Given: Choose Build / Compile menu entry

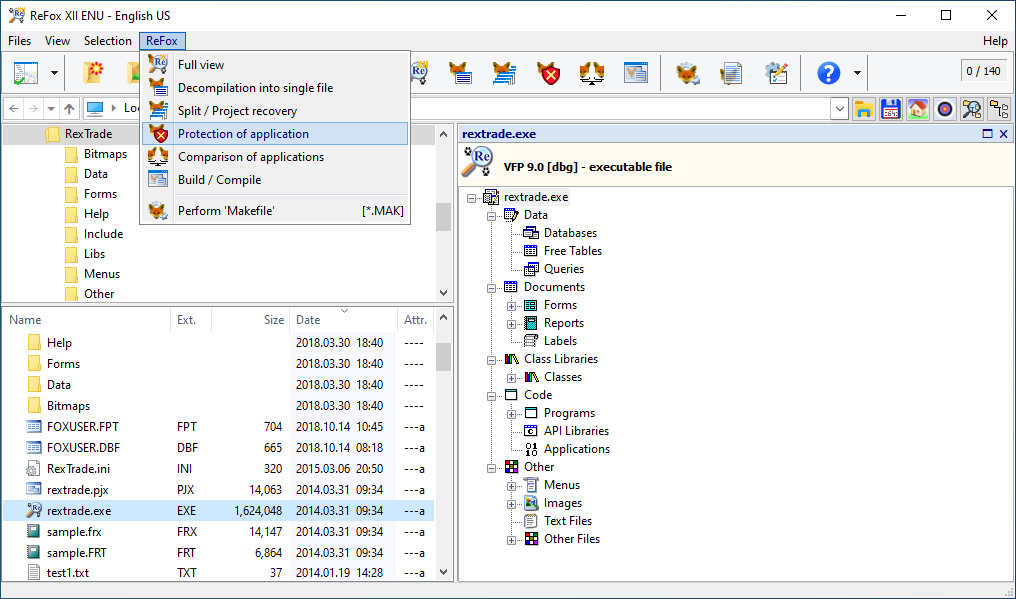Looking at the screenshot, I should click(x=275, y=180).
